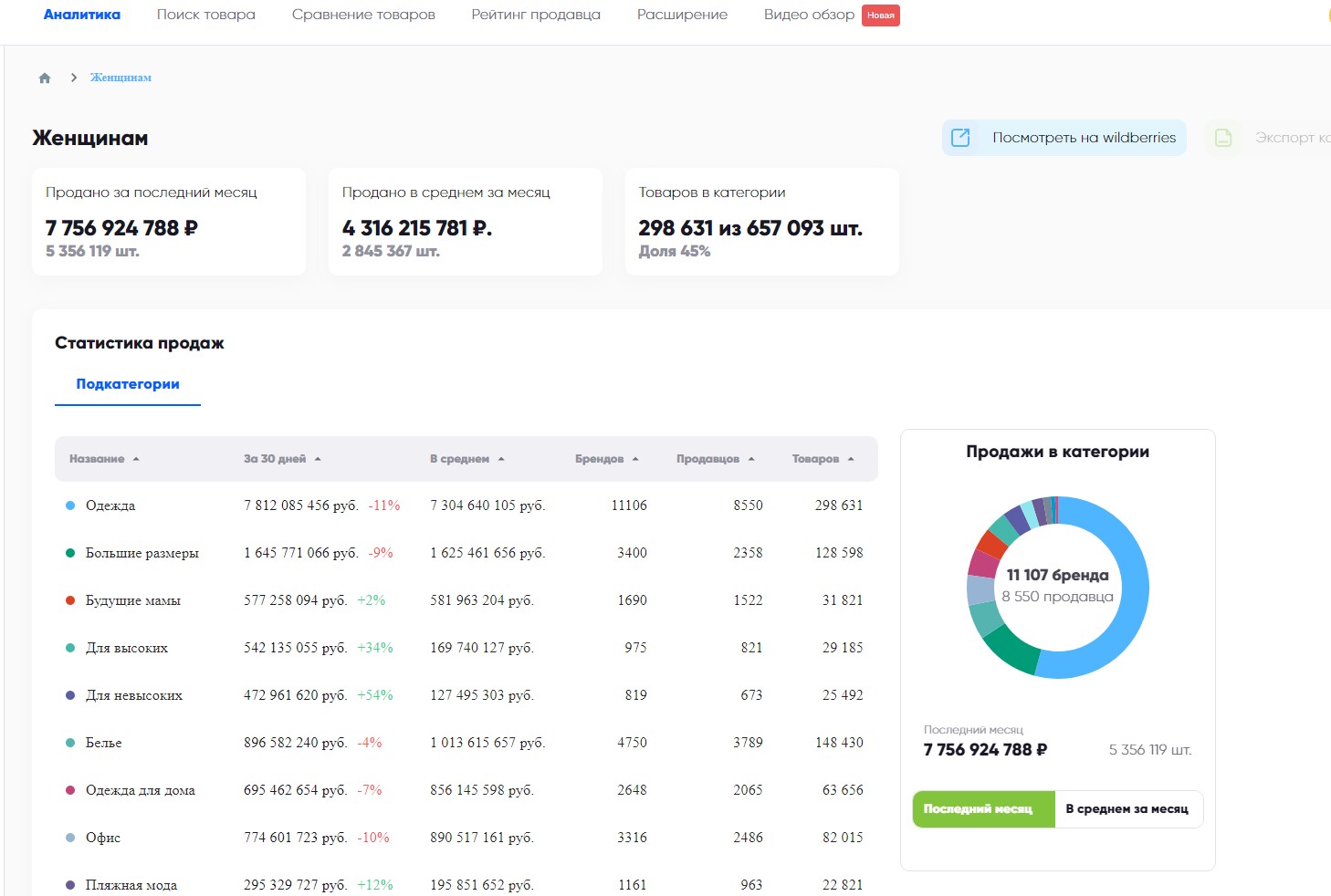The image size is (1331, 896).
Task: Click product count 148 430 for Белье
Action: [x=839, y=743]
